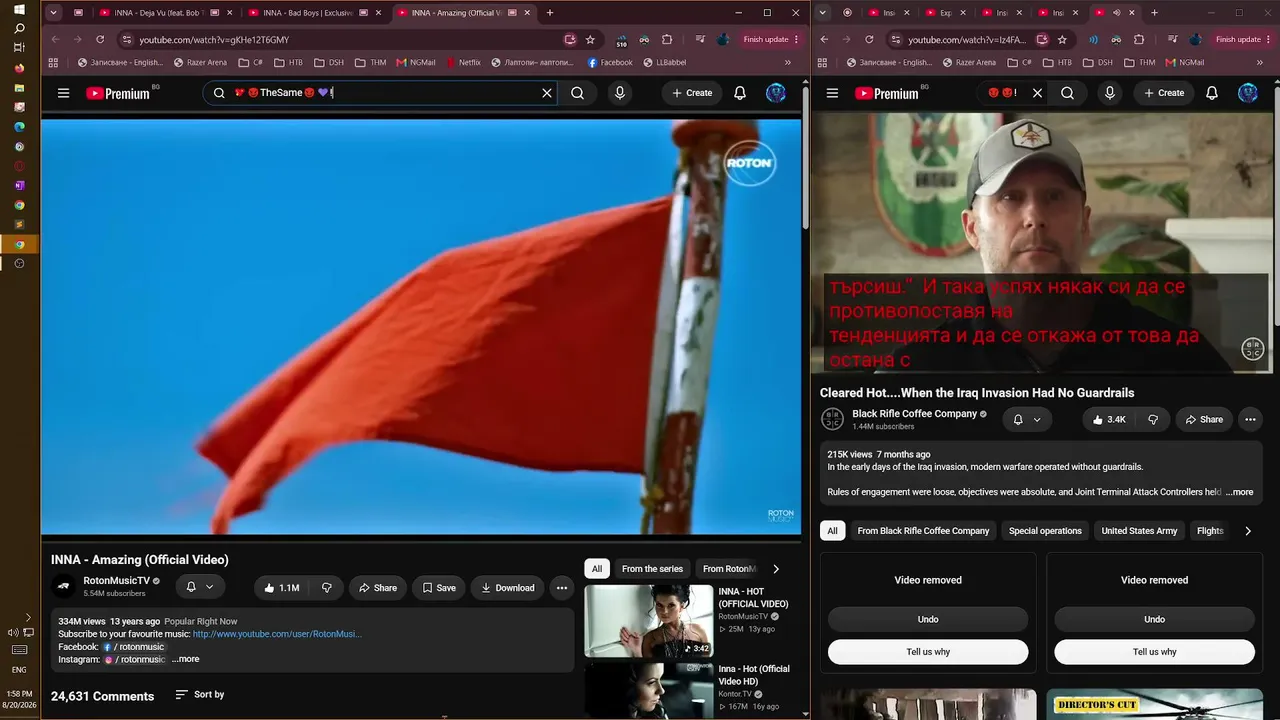This screenshot has height=720, width=1280.
Task: Open RotonMusicTV channel avatar
Action: click(x=64, y=587)
